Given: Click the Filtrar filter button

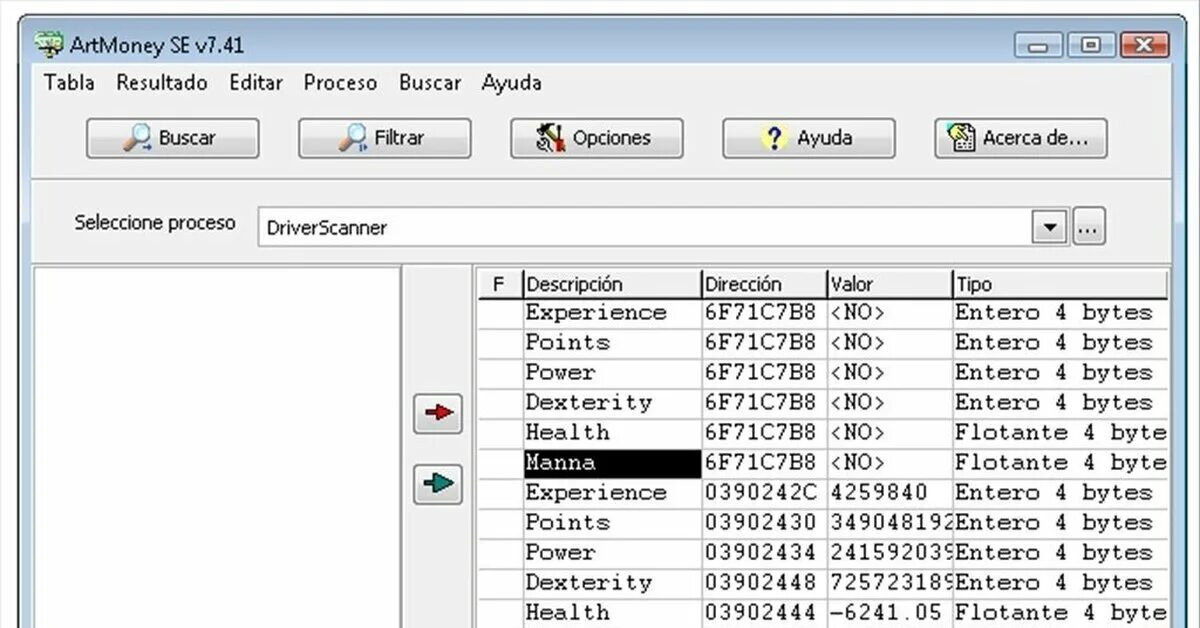Looking at the screenshot, I should click(x=385, y=138).
